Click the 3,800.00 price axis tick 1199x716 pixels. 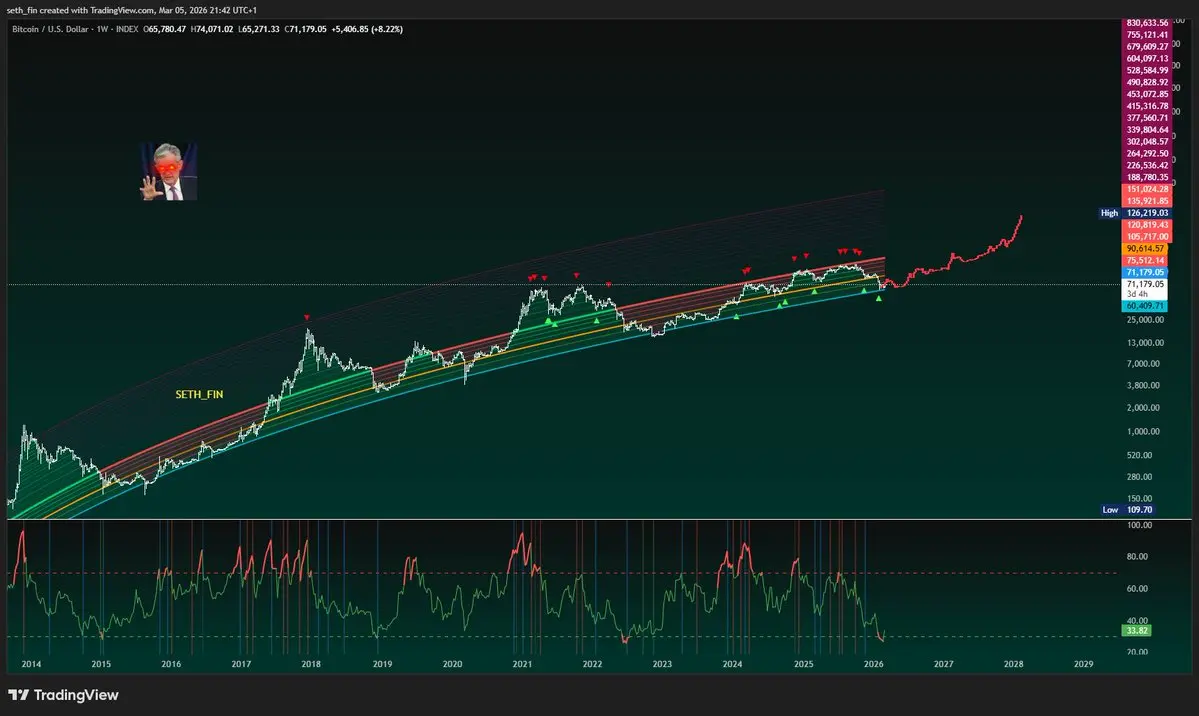click(x=1143, y=386)
